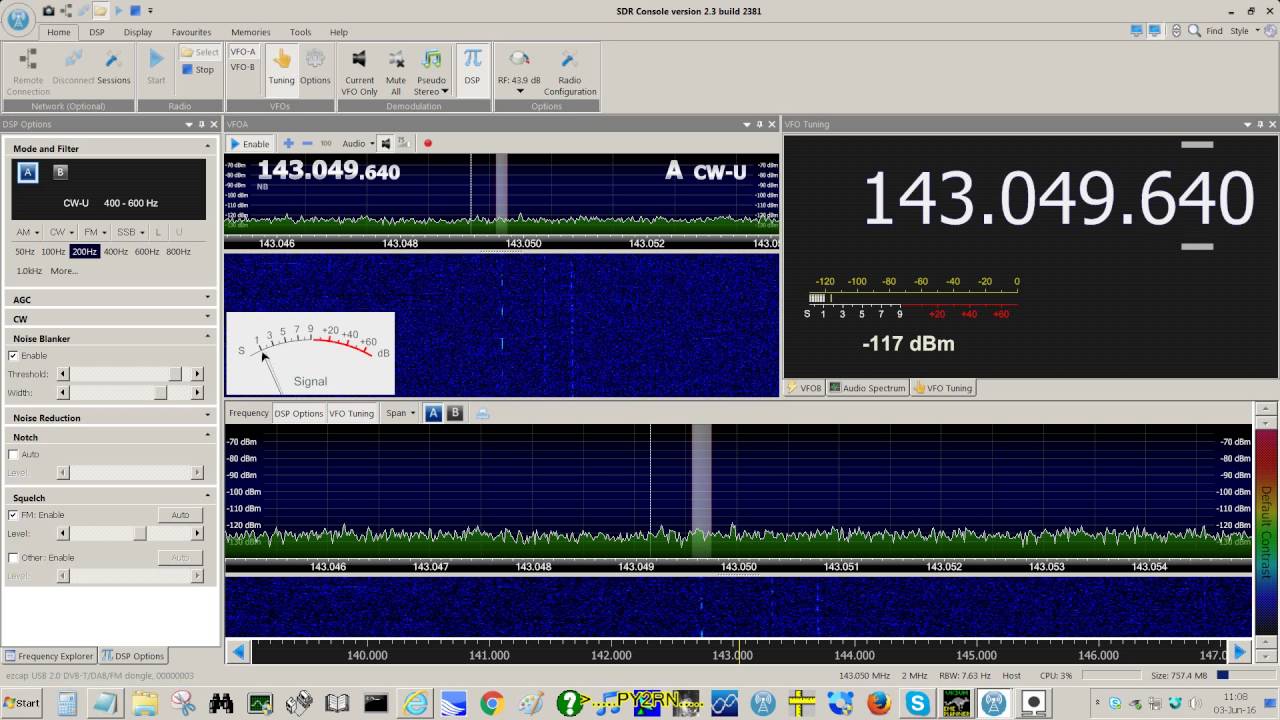This screenshot has width=1280, height=720.
Task: Toggle Notch Auto checkbox
Action: (13, 454)
